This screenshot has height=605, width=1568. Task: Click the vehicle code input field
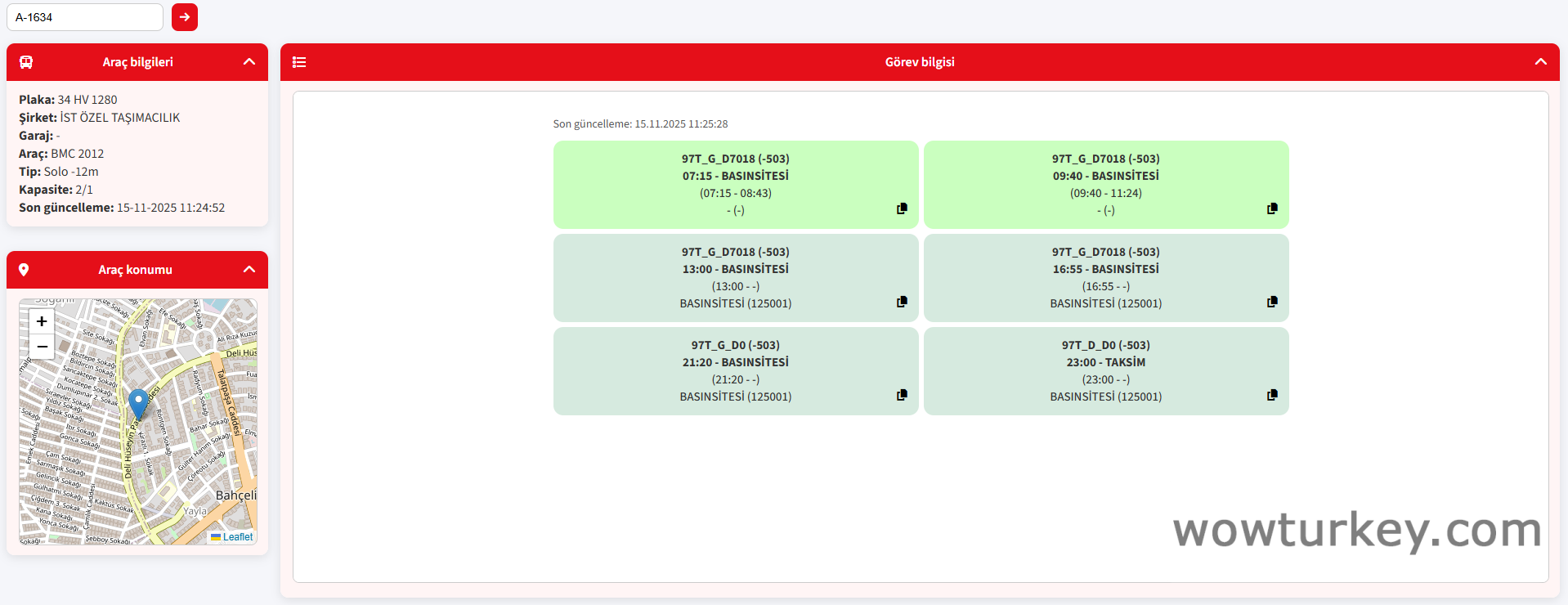85,17
